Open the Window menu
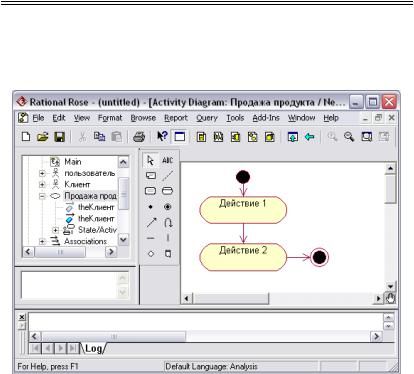The image size is (414, 374). pyautogui.click(x=301, y=118)
